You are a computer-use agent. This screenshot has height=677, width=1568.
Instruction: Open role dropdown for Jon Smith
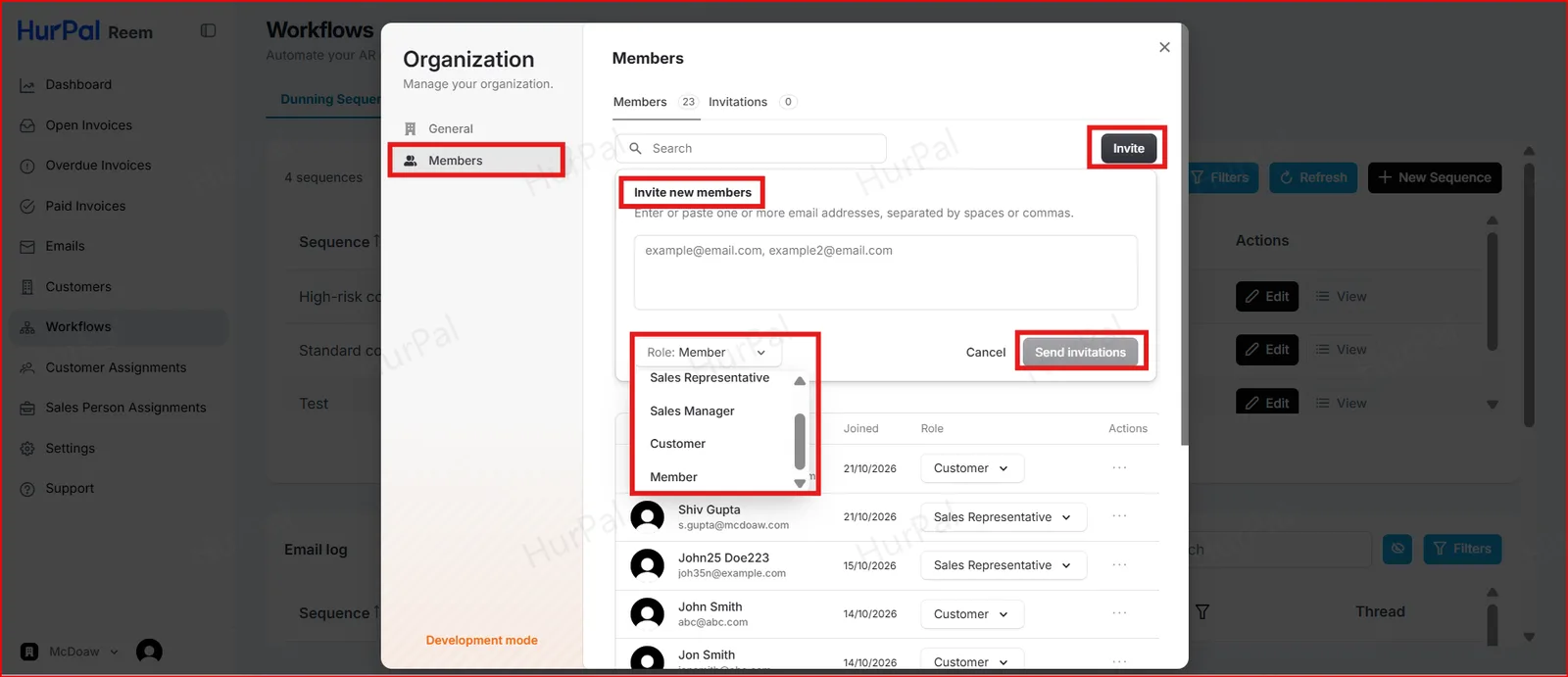click(x=972, y=661)
